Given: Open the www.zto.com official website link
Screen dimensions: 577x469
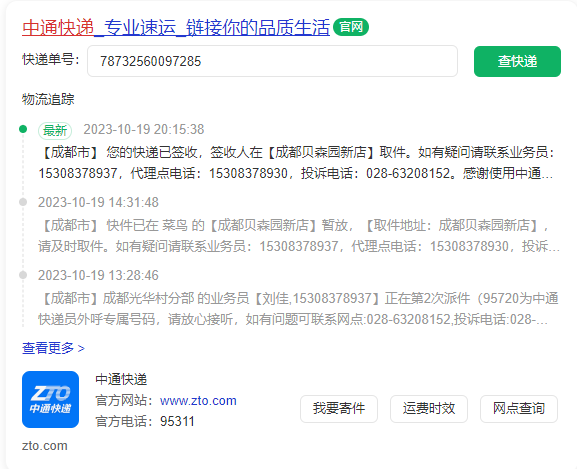Looking at the screenshot, I should pos(198,401).
